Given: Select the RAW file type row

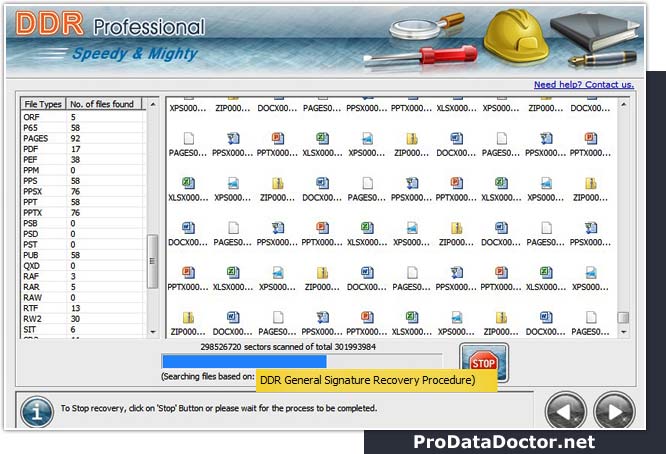Looking at the screenshot, I should point(82,297).
